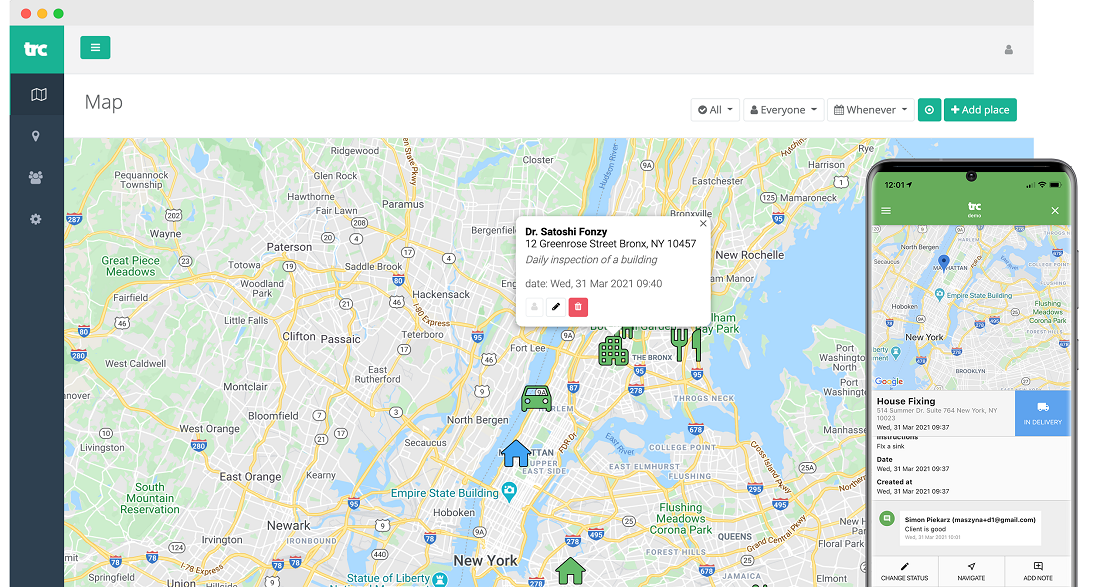
Task: Click Change Status on phone bottom bar
Action: [x=904, y=572]
